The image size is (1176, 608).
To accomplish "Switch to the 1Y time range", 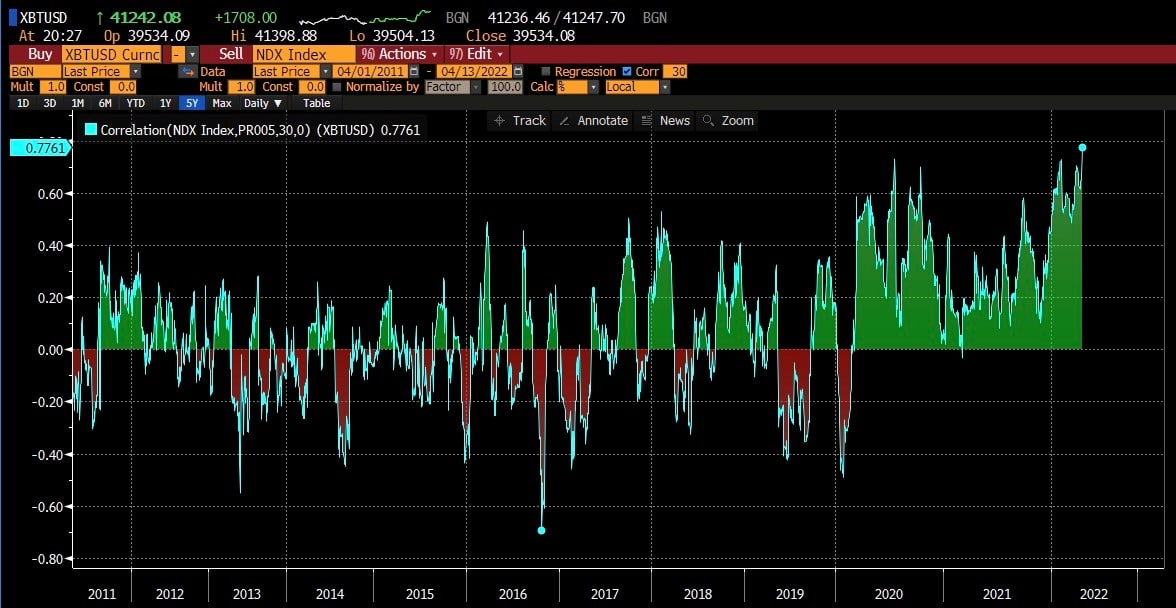I will 165,103.
